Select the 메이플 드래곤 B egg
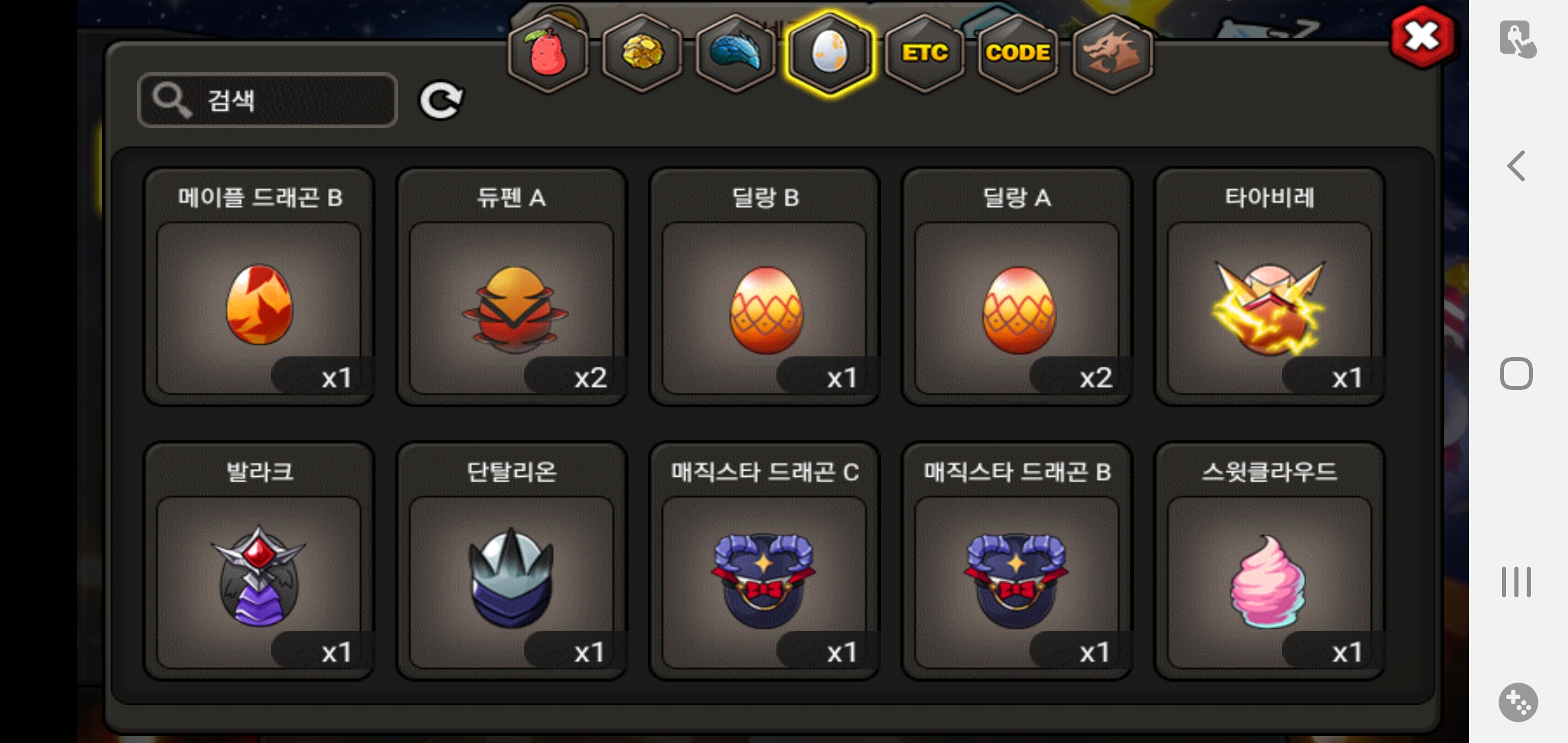Viewport: 1568px width, 743px height. tap(259, 287)
